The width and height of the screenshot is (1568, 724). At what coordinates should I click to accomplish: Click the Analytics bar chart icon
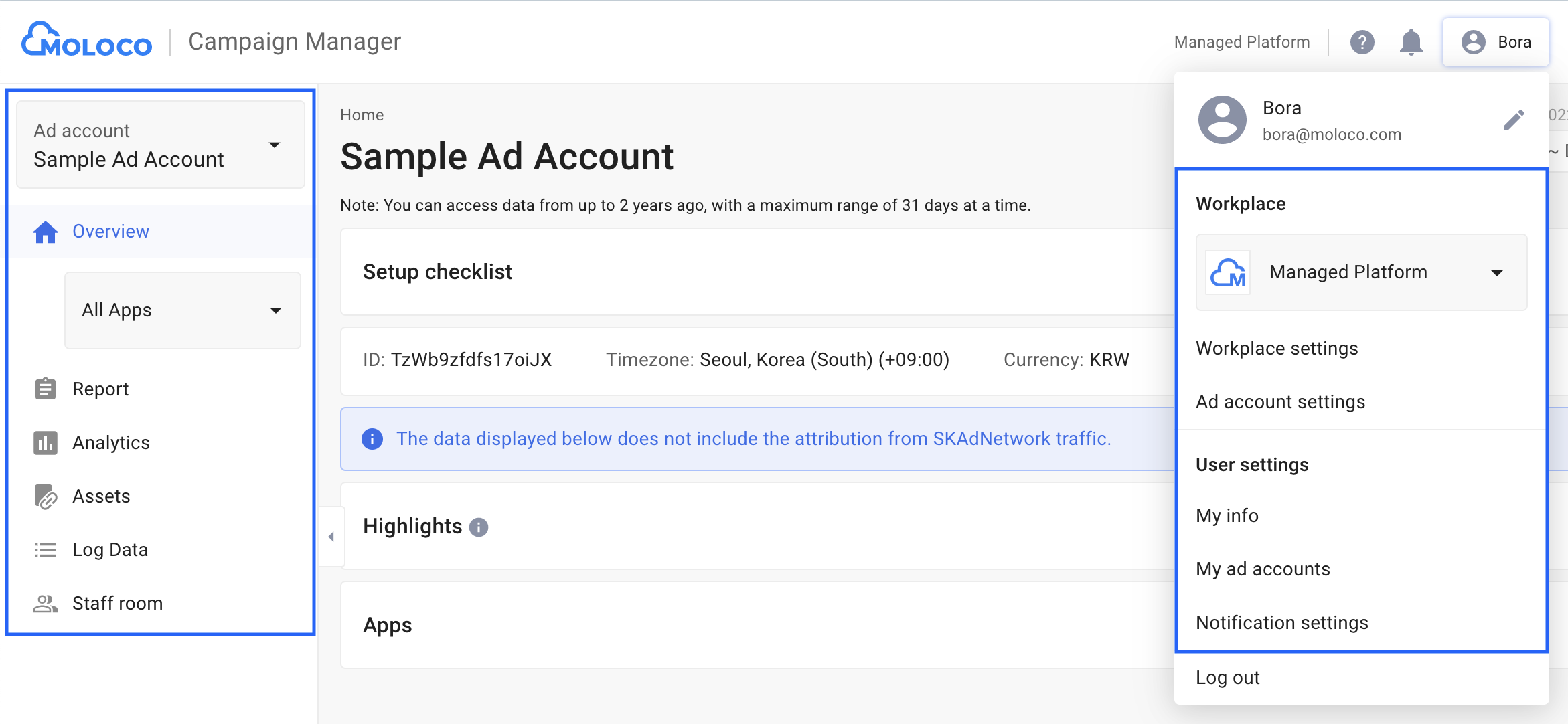pyautogui.click(x=46, y=442)
